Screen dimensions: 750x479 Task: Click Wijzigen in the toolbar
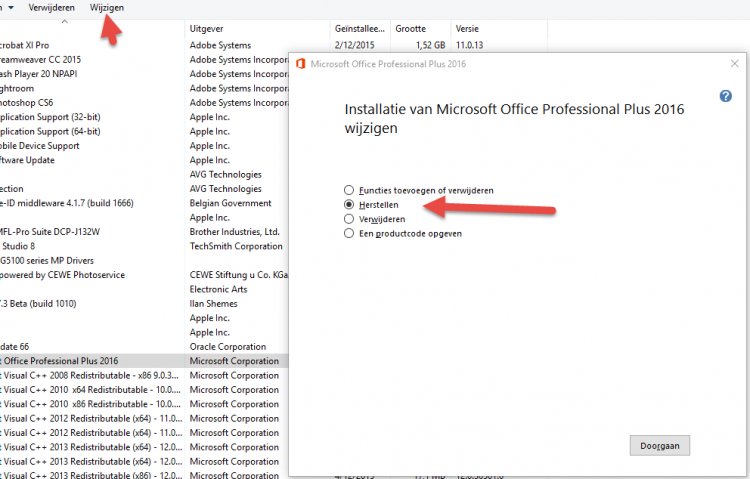(x=107, y=7)
